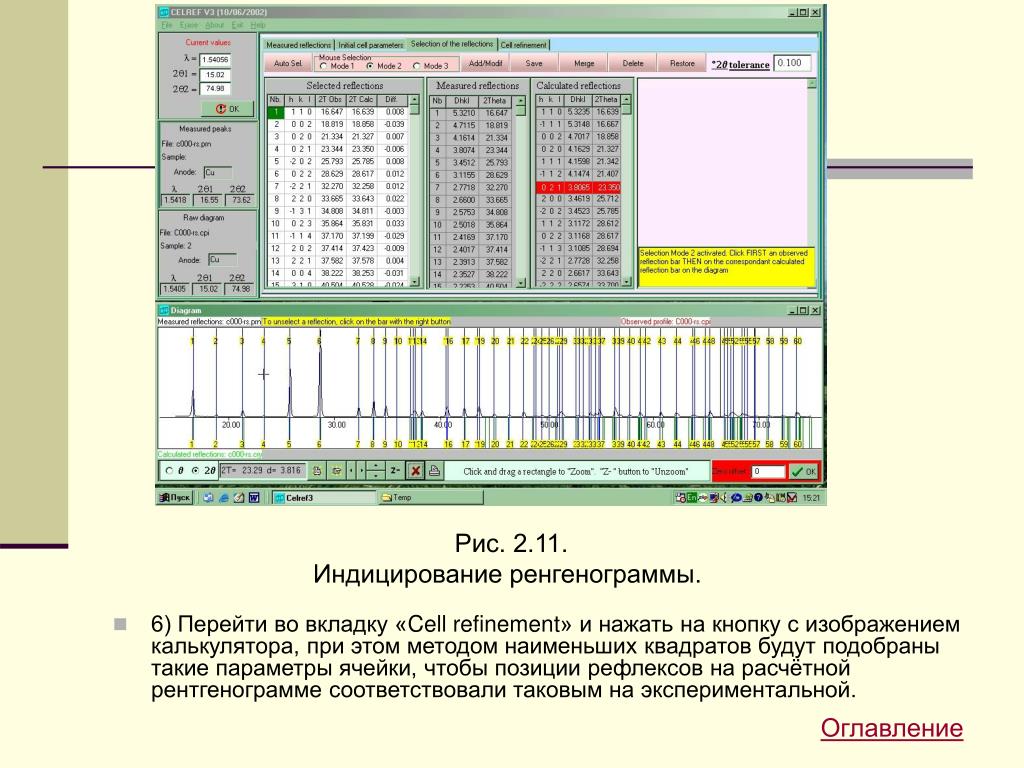Open the File menu
This screenshot has height=768, width=1024.
pos(167,25)
